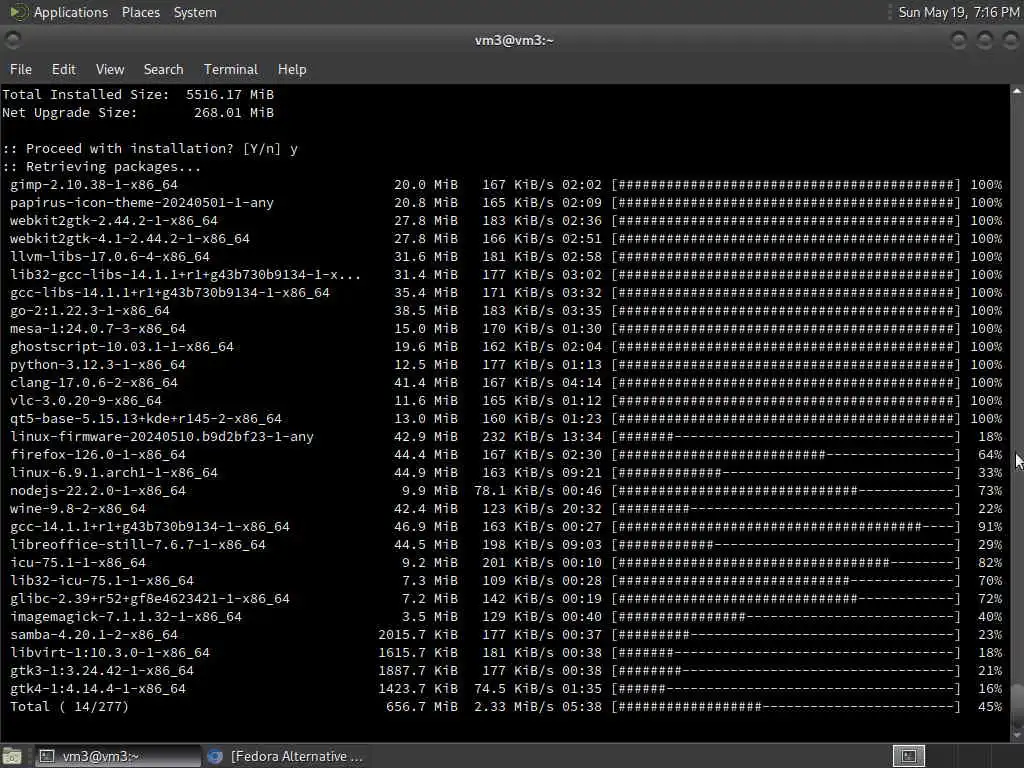Click the lib32-gcc-libs-14.1.1 package line

(x=505, y=275)
